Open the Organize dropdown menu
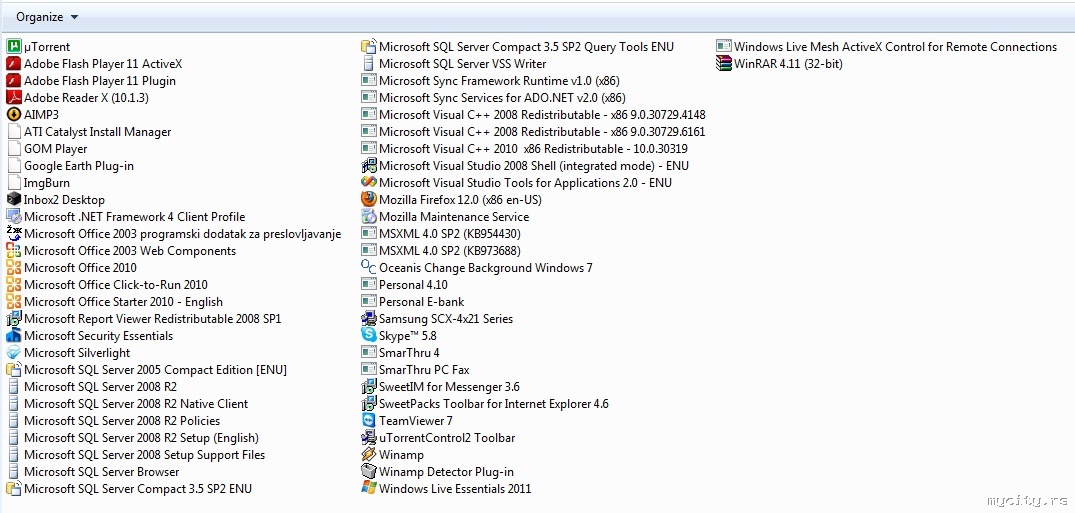Image resolution: width=1075 pixels, height=513 pixels. (x=47, y=16)
